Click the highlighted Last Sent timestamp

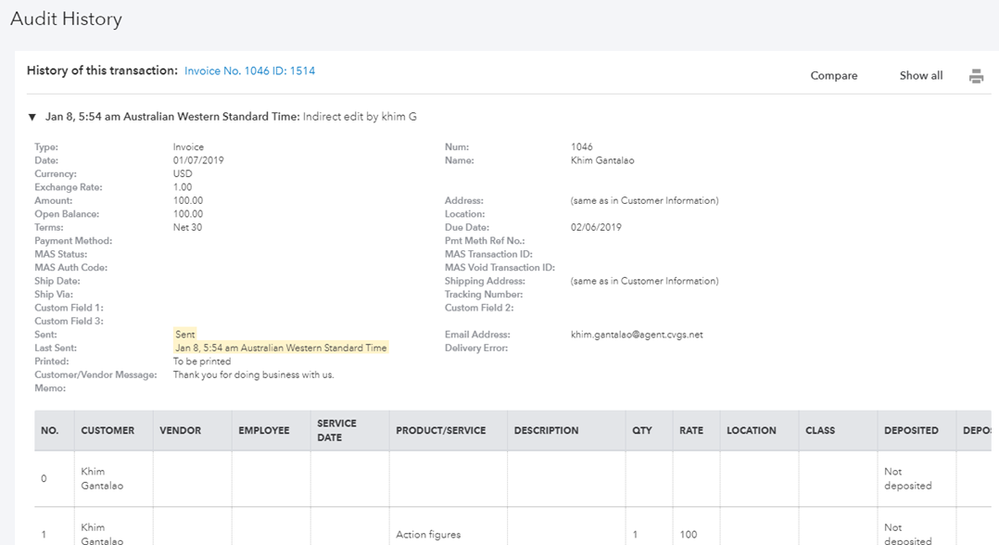point(280,348)
